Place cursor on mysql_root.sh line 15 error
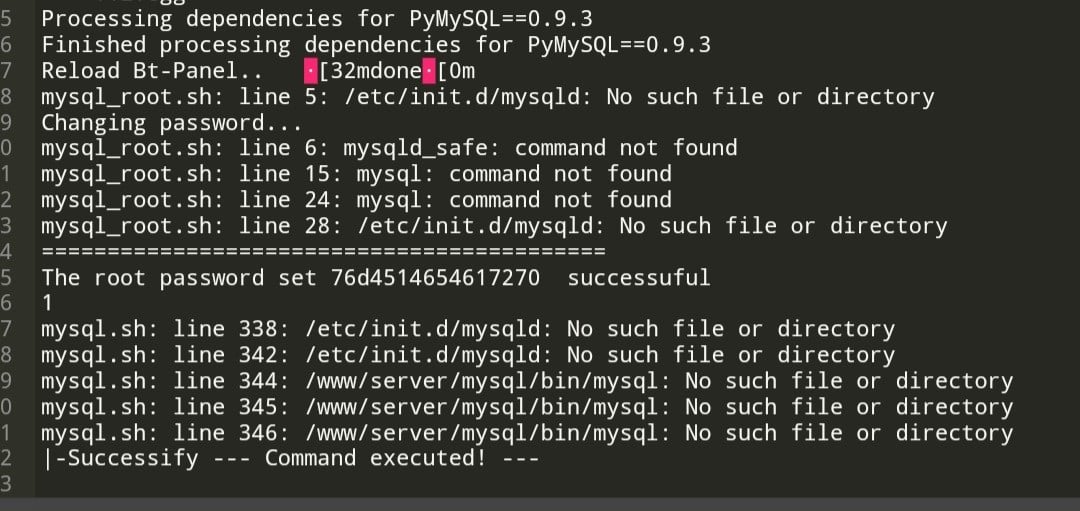The width and height of the screenshot is (1080, 511). [x=355, y=174]
